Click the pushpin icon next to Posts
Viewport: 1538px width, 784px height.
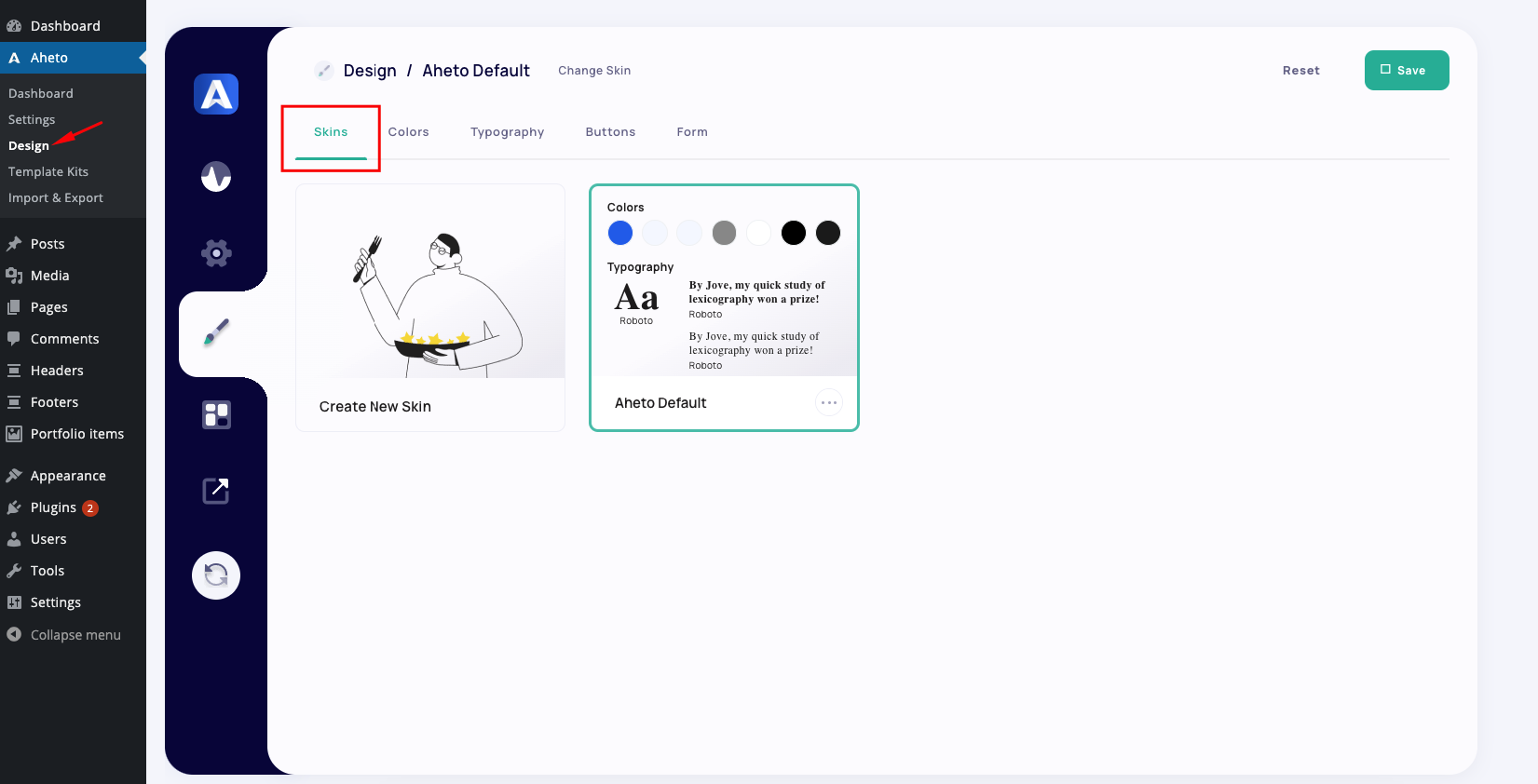(x=14, y=244)
